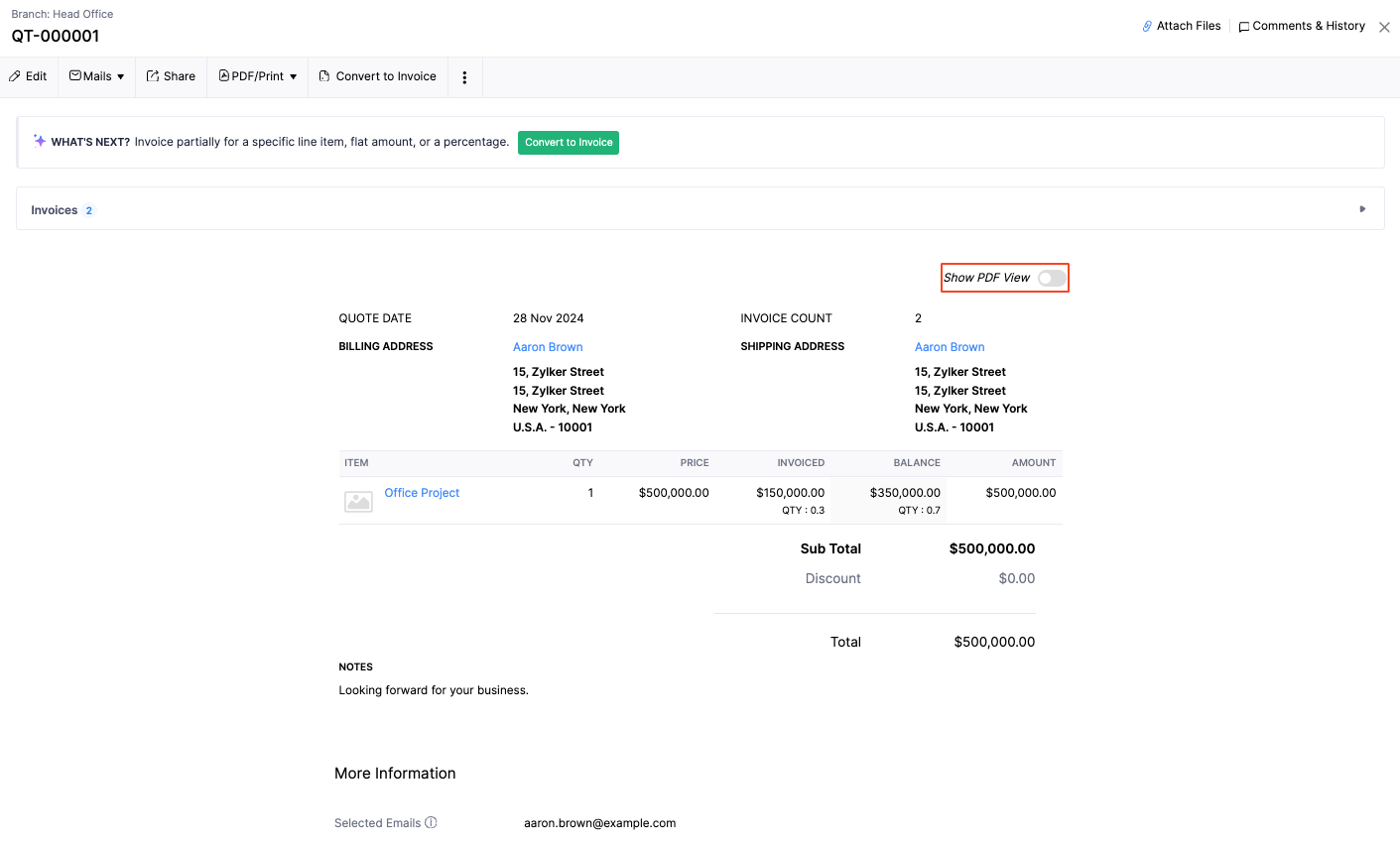Expand the Invoices section chevron
Image resolution: width=1400 pixels, height=846 pixels.
1361,208
